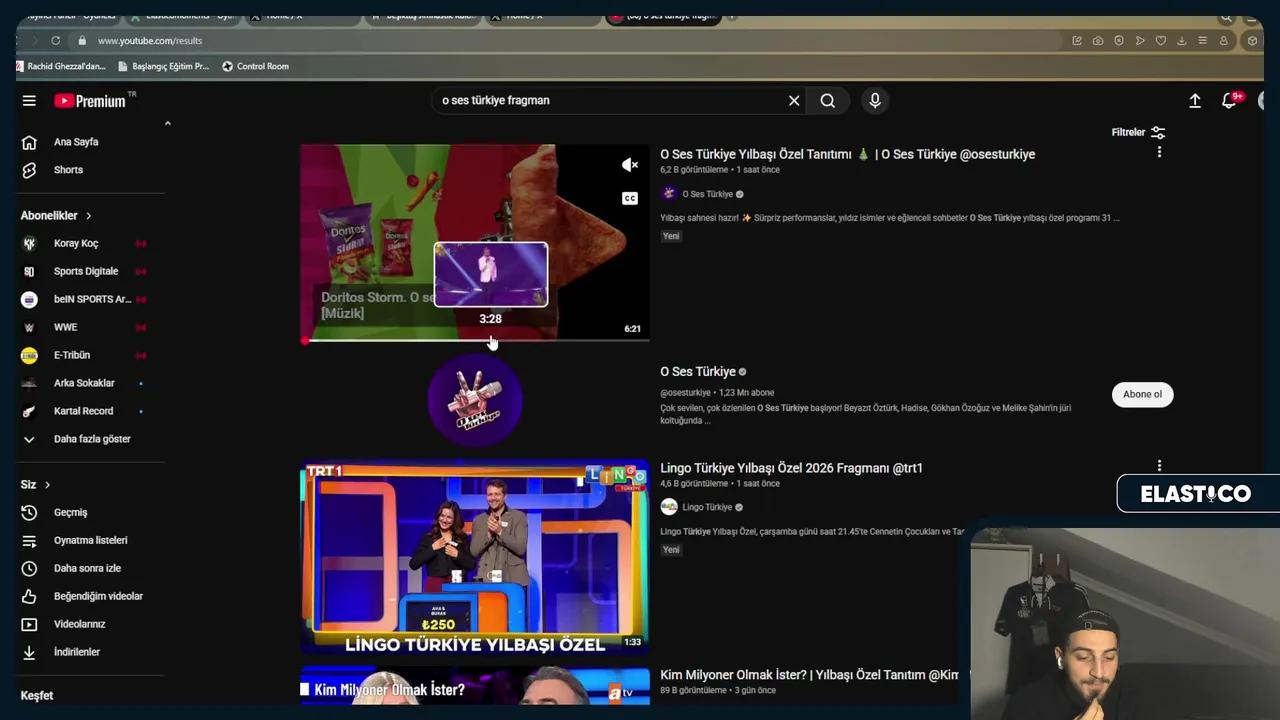This screenshot has height=720, width=1280.
Task: Open the notifications bell
Action: [1229, 101]
